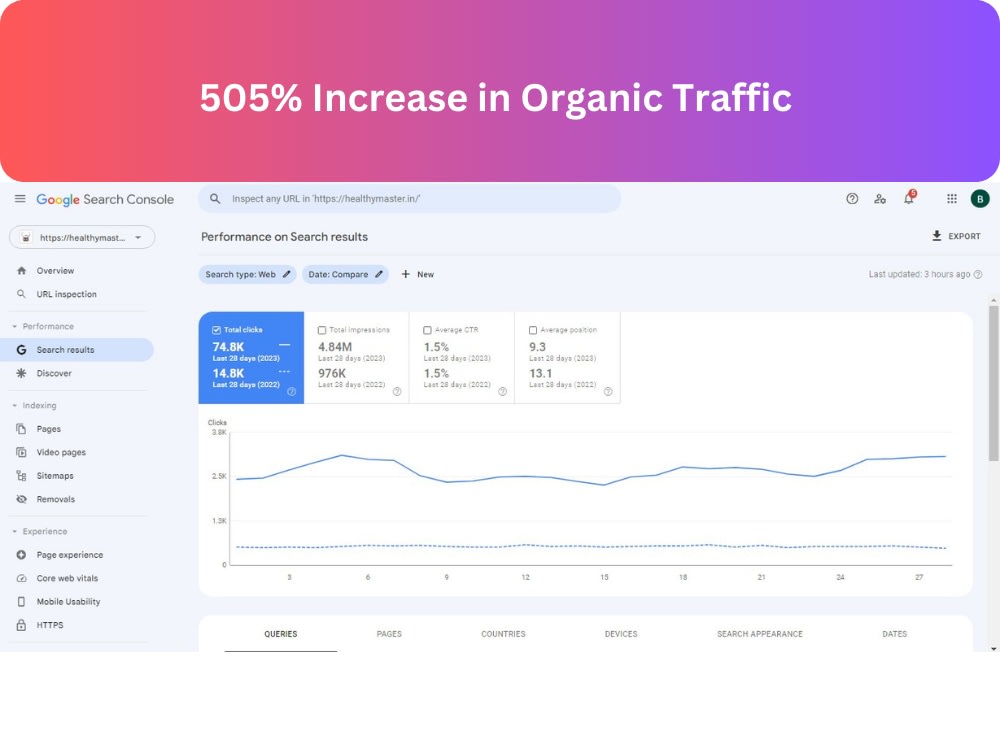Click help icon on Average CTR card
Image resolution: width=1000 pixels, height=750 pixels.
pyautogui.click(x=503, y=392)
